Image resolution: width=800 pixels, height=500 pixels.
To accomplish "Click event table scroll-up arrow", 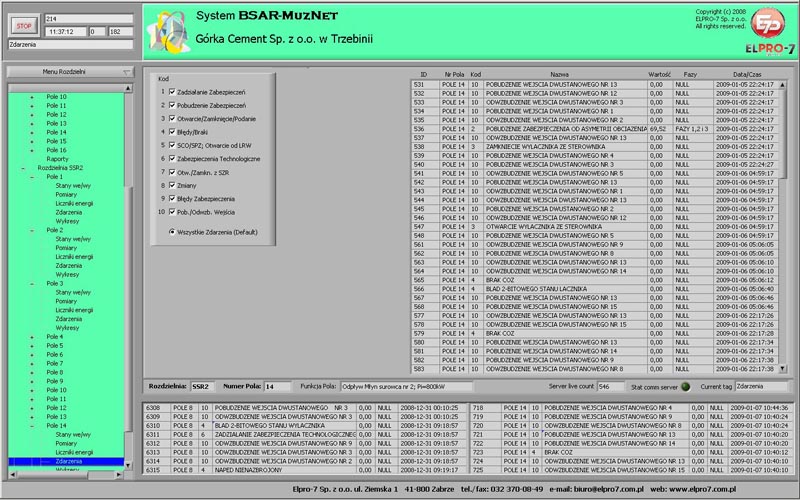I will point(783,85).
